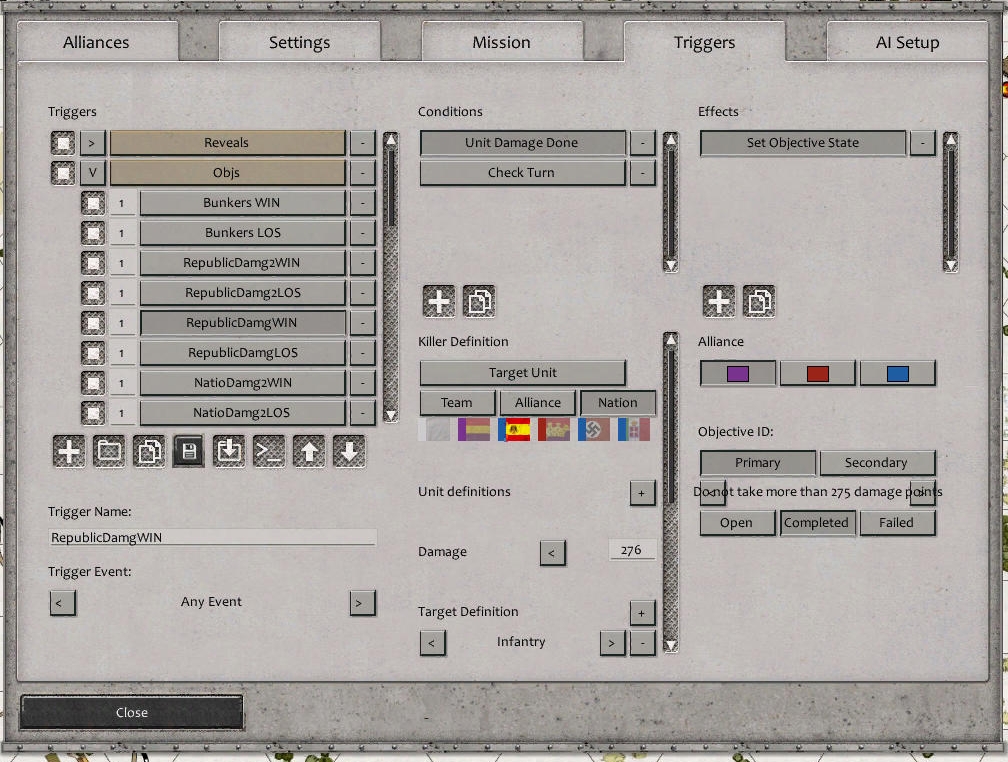1008x762 pixels.
Task: Click the trigger folder icon
Action: [109, 452]
